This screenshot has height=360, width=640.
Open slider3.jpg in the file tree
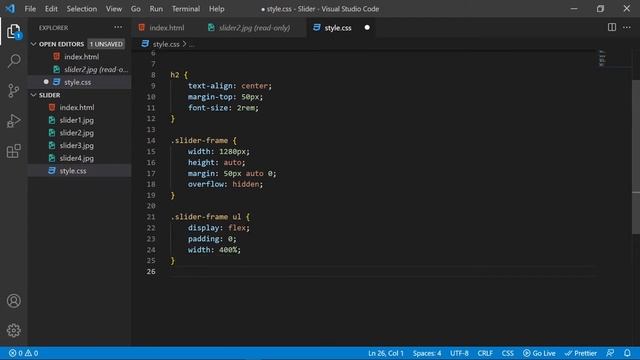coord(76,145)
